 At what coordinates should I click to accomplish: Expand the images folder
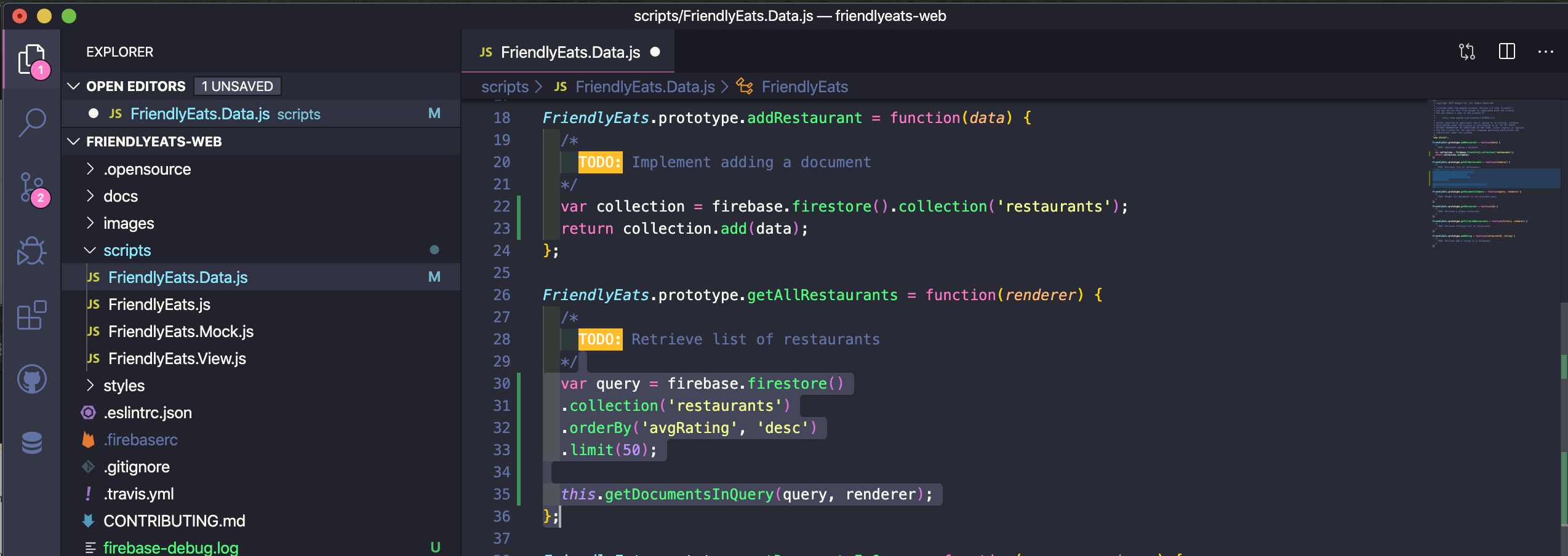tap(90, 223)
